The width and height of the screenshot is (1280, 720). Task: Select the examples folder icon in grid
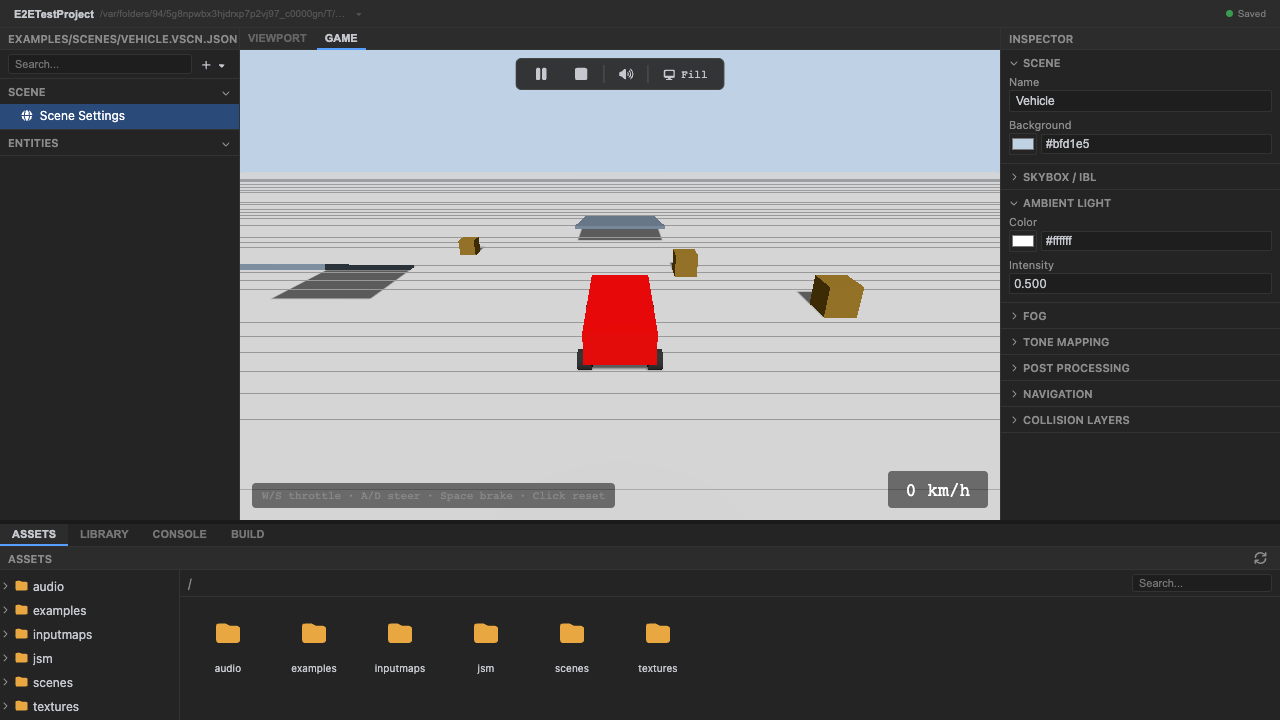click(x=314, y=633)
